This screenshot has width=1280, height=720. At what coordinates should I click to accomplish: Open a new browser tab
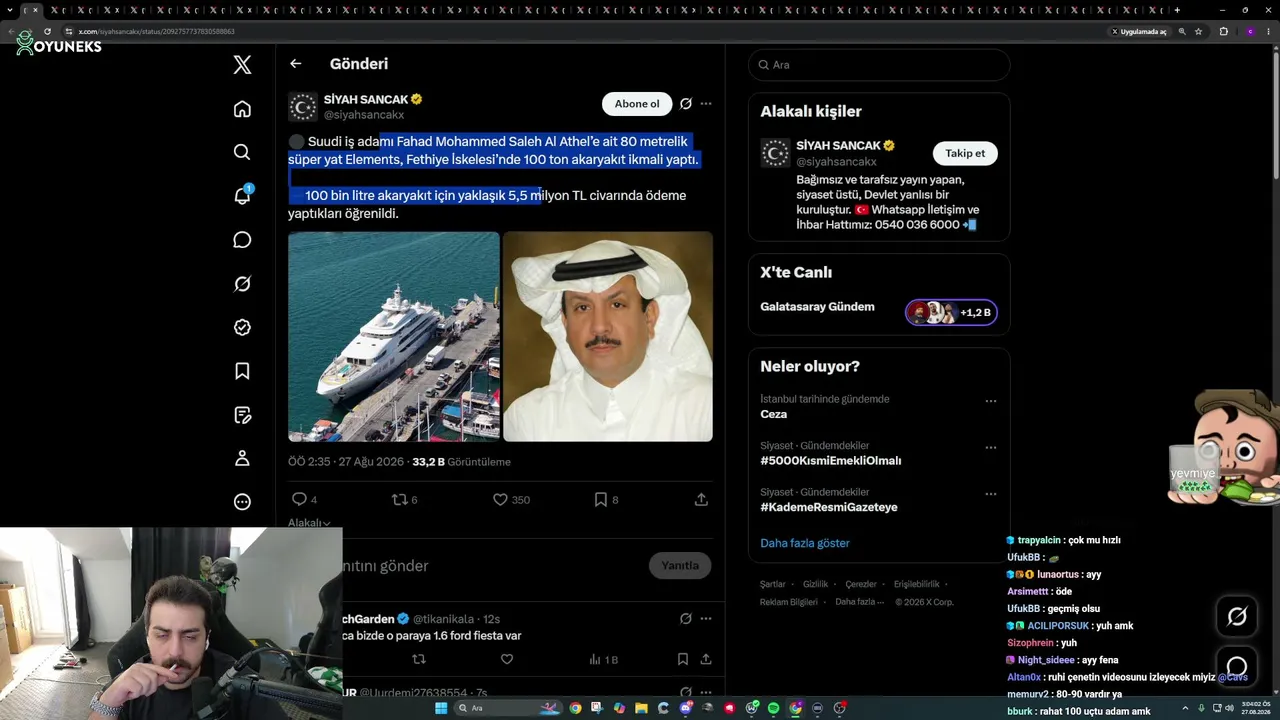[1177, 10]
